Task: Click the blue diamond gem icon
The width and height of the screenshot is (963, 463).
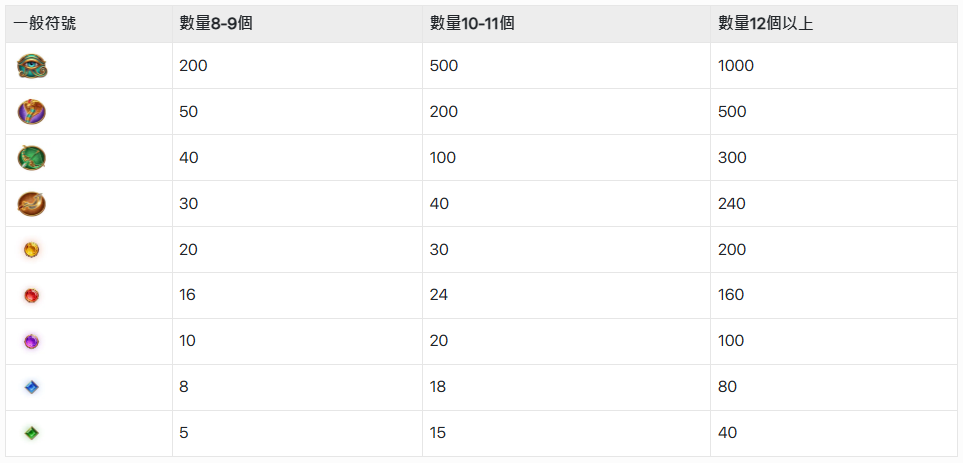Action: tap(31, 387)
